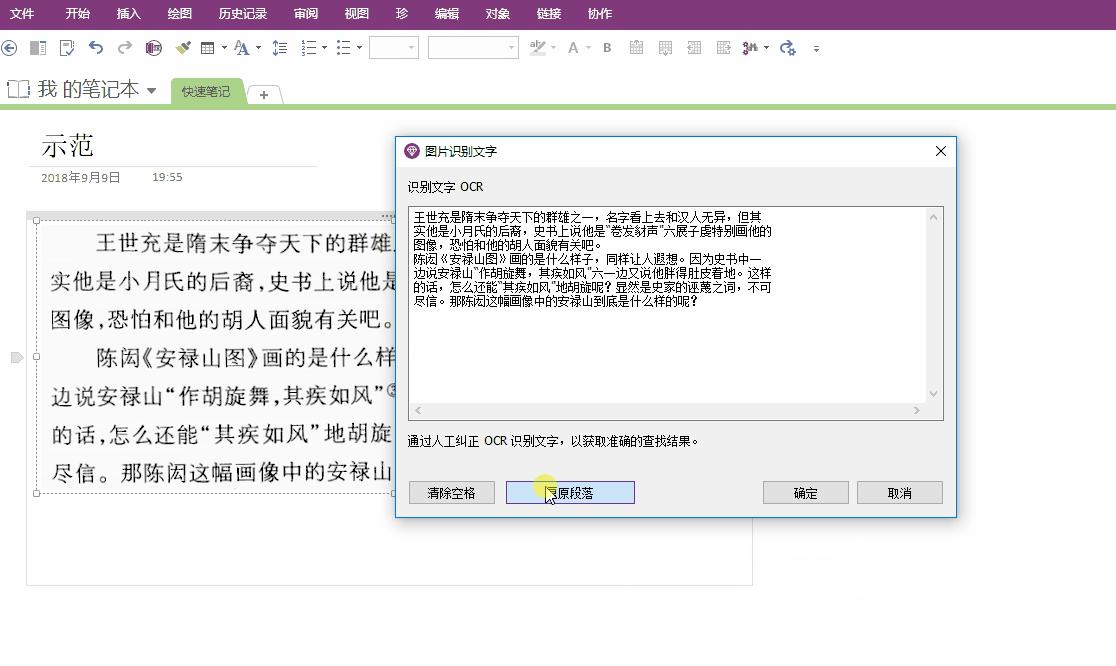Open the 对象 ribbon tab
The image size is (1116, 666).
pos(498,14)
